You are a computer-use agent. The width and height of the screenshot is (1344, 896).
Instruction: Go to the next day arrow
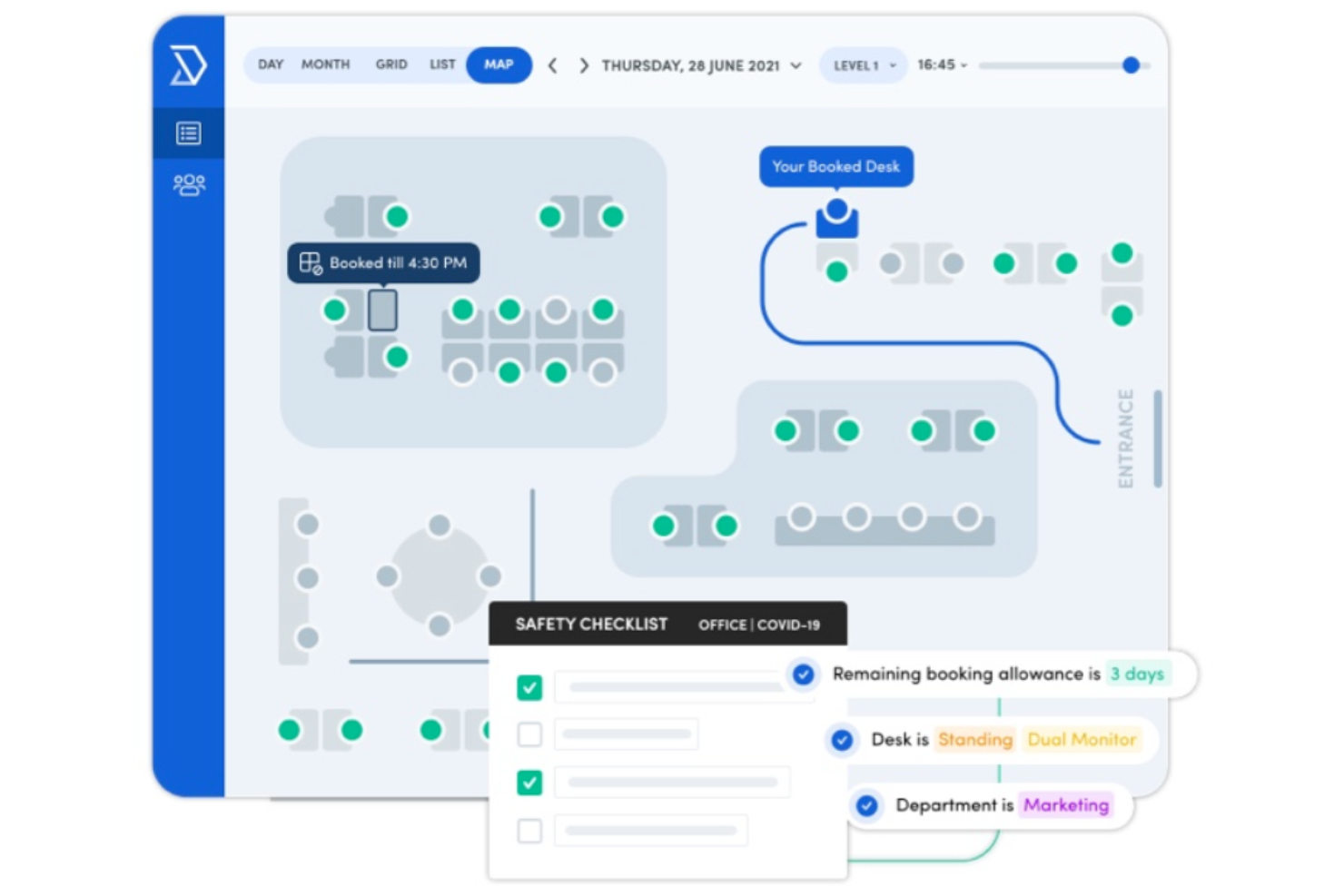pos(584,65)
